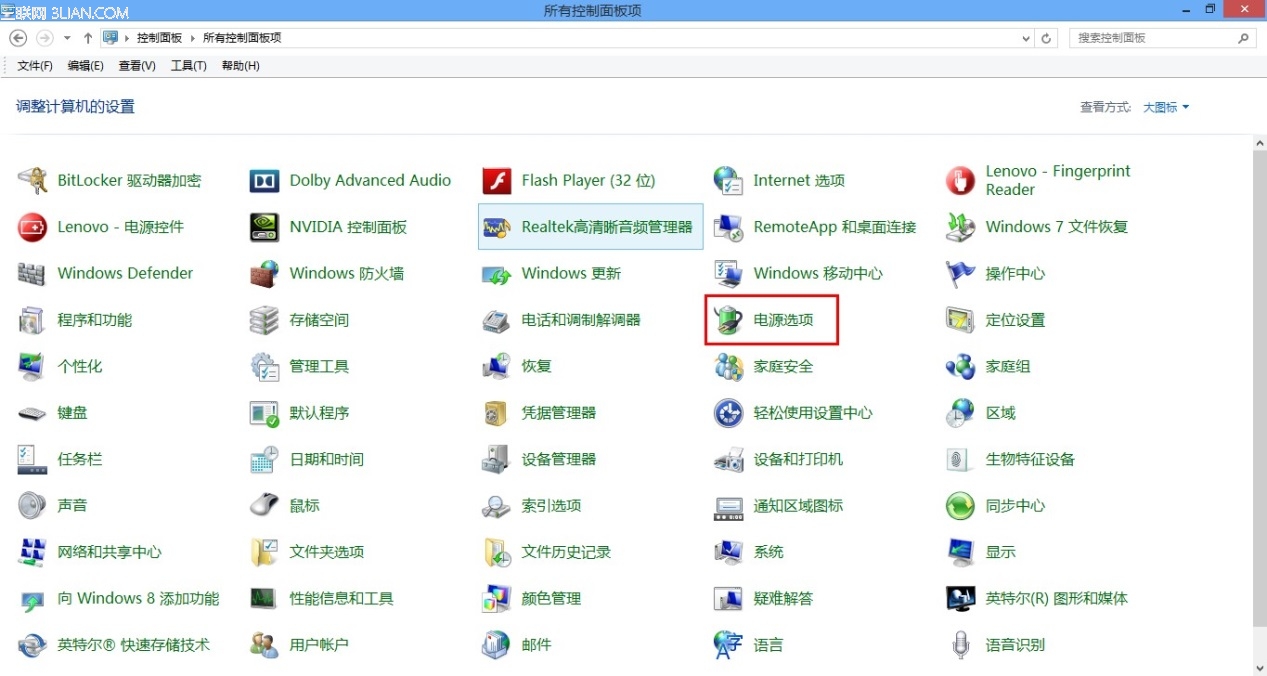
Task: Expand the address bar history dropdown
Action: (x=1026, y=38)
